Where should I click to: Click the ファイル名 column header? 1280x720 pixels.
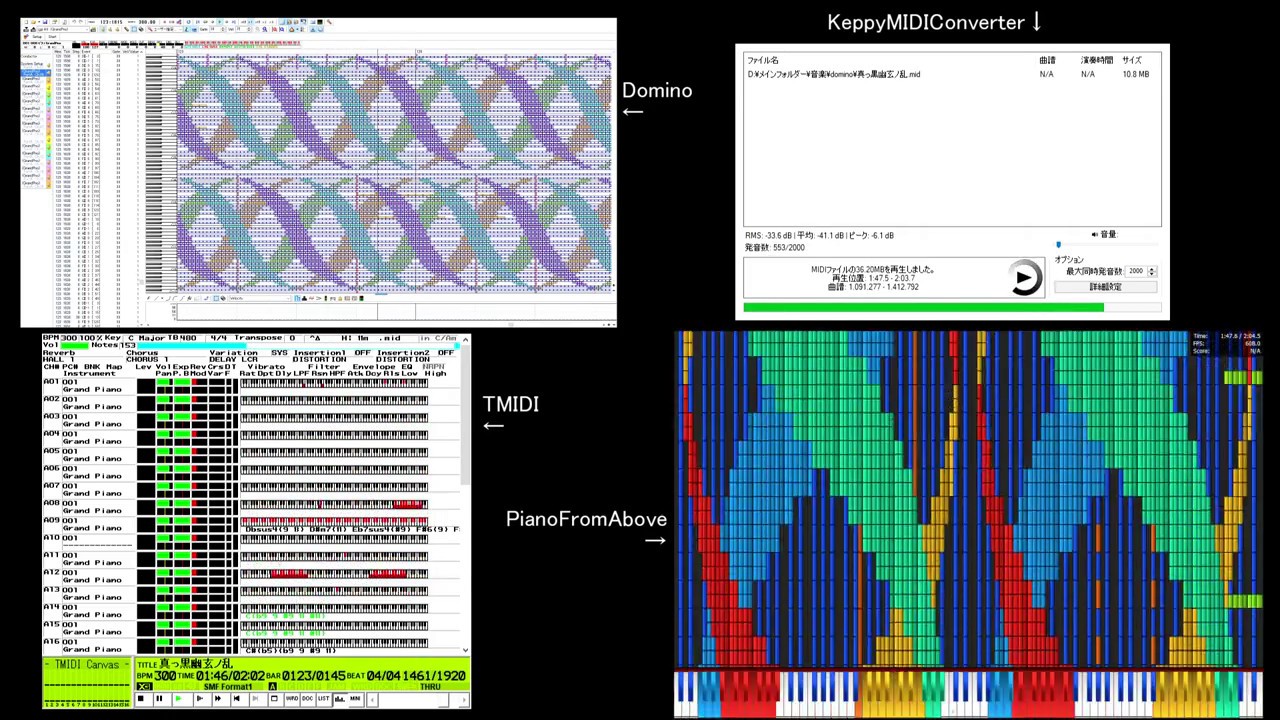click(762, 61)
